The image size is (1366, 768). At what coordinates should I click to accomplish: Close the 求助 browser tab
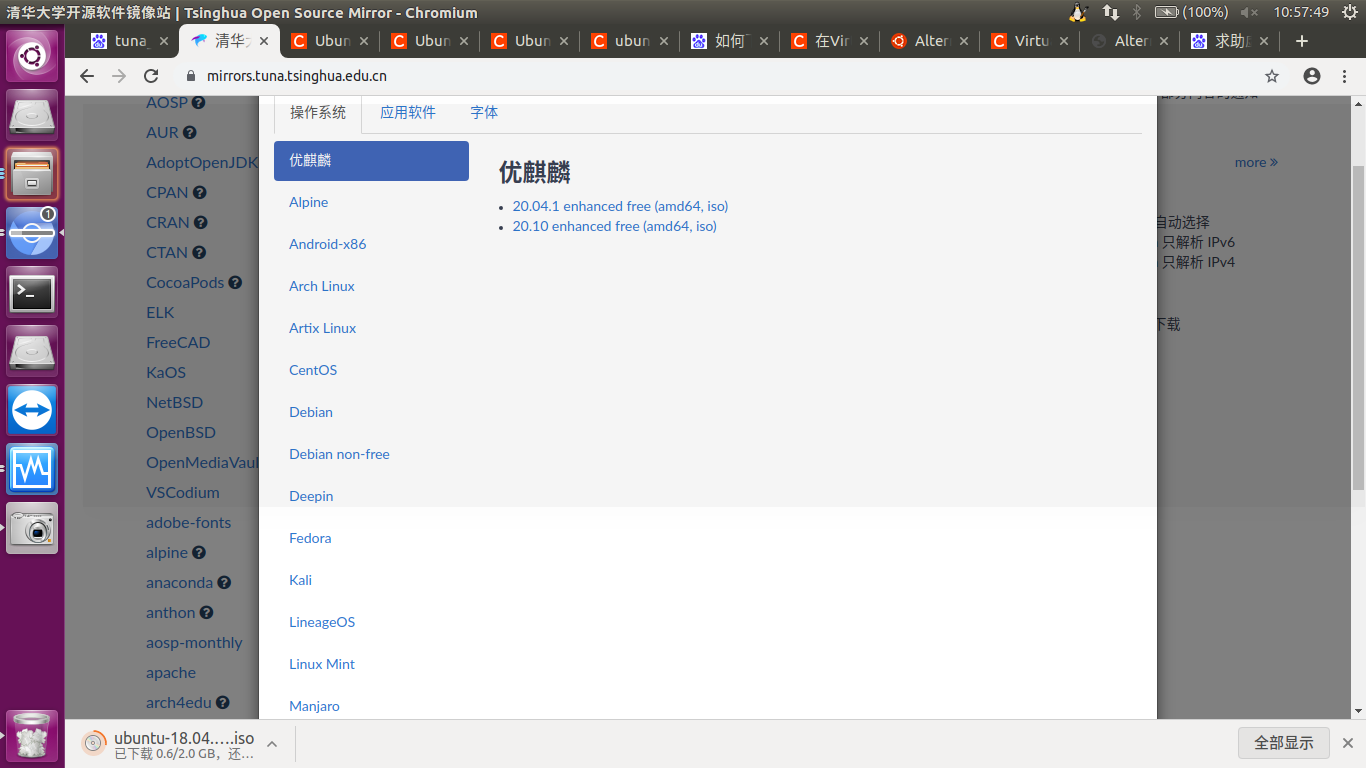coord(1264,41)
